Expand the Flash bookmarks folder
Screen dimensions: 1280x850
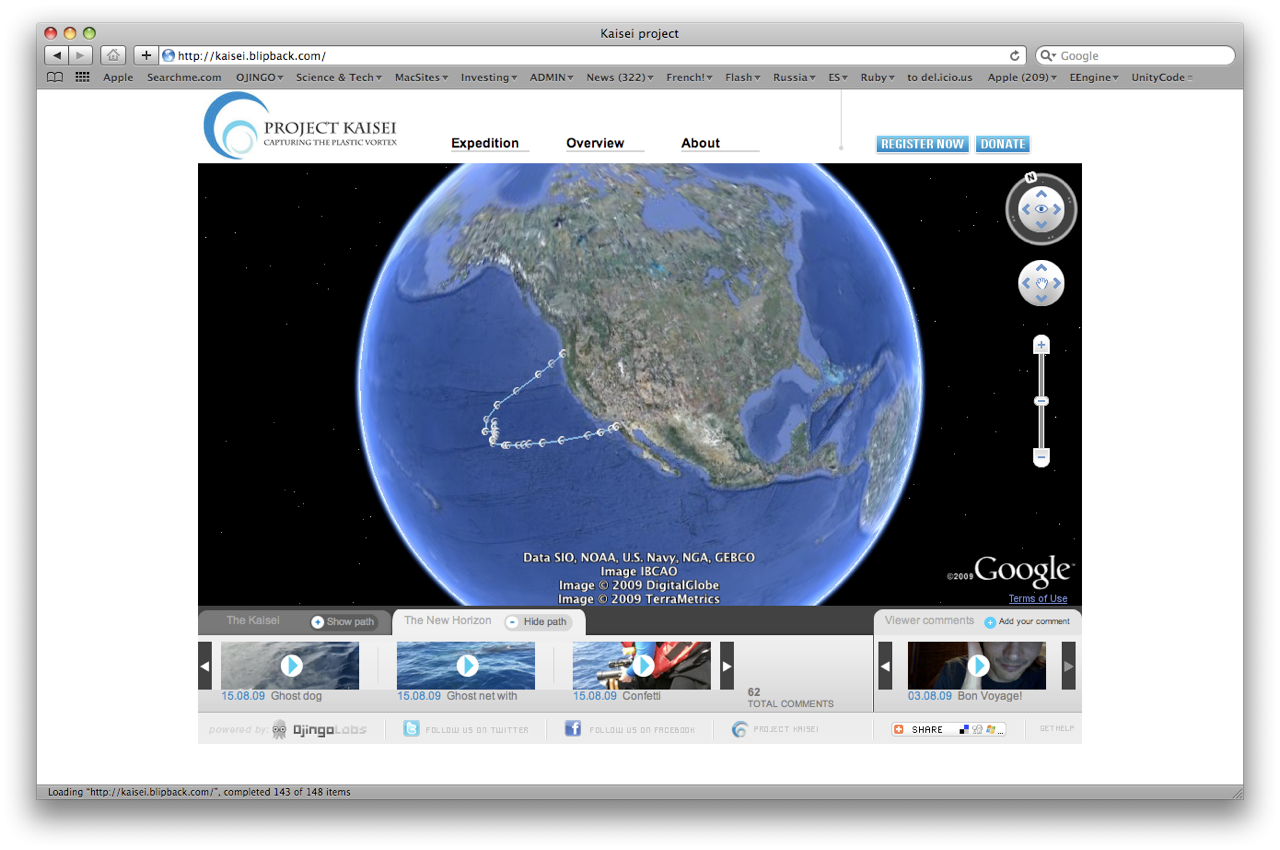click(743, 77)
